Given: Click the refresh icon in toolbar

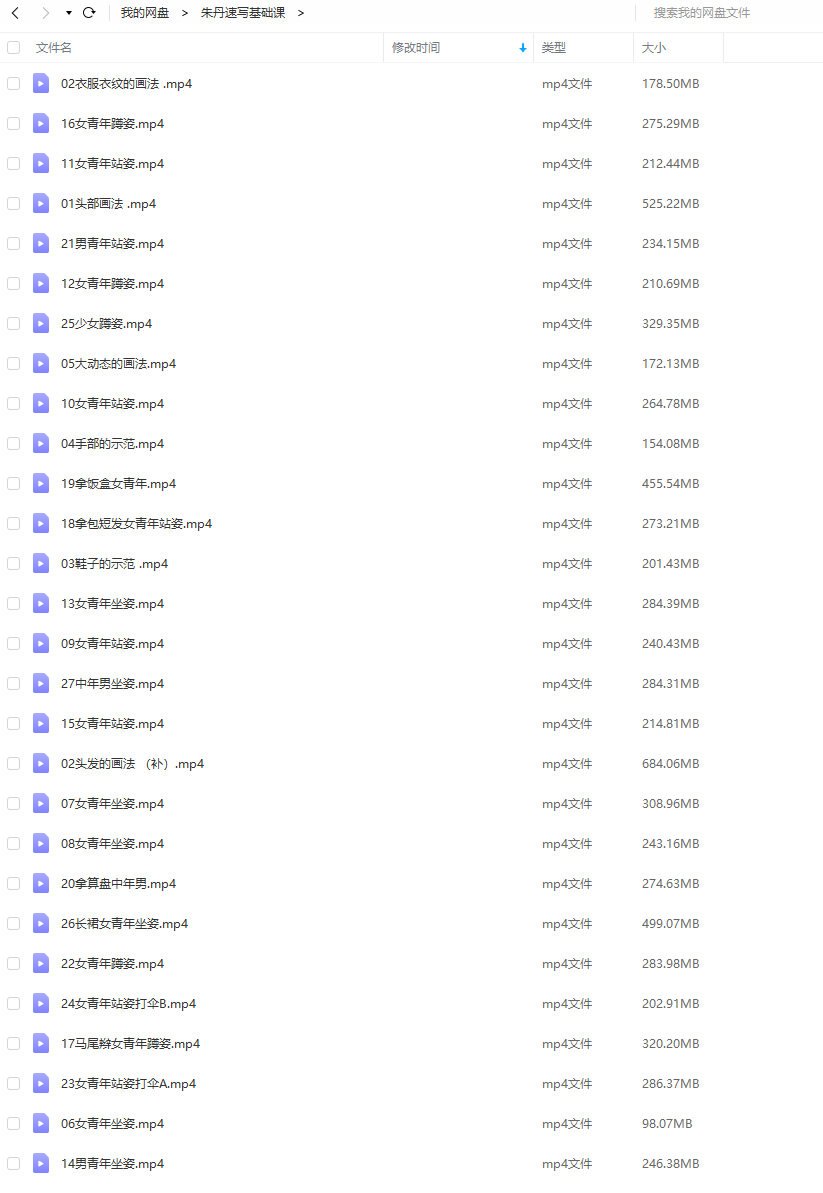Looking at the screenshot, I should pos(89,13).
